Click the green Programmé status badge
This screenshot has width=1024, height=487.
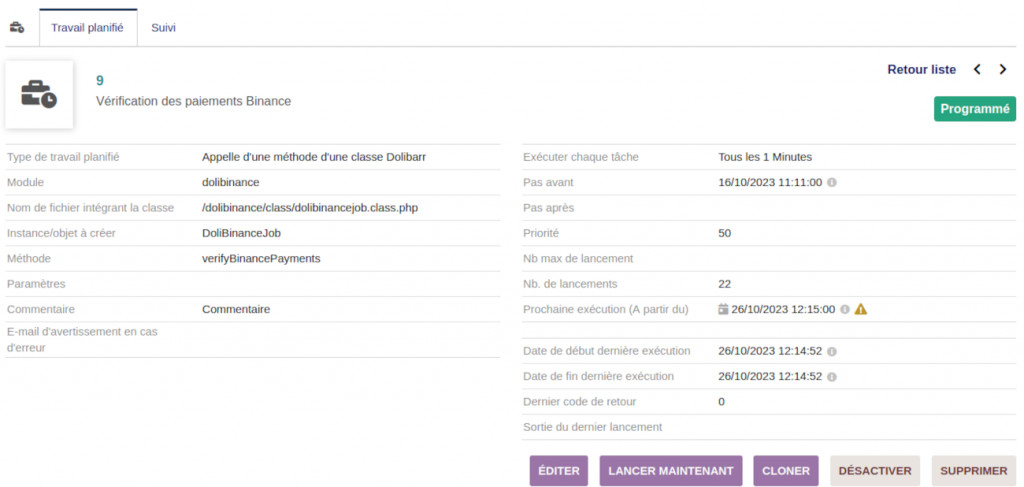(x=974, y=109)
